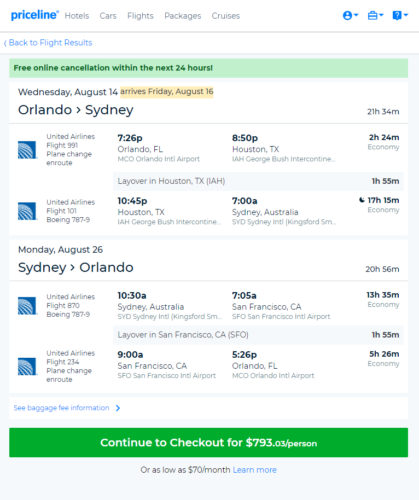Click United Airlines logo for Flight 234
Screen dimensions: 419x500
click(x=27, y=366)
